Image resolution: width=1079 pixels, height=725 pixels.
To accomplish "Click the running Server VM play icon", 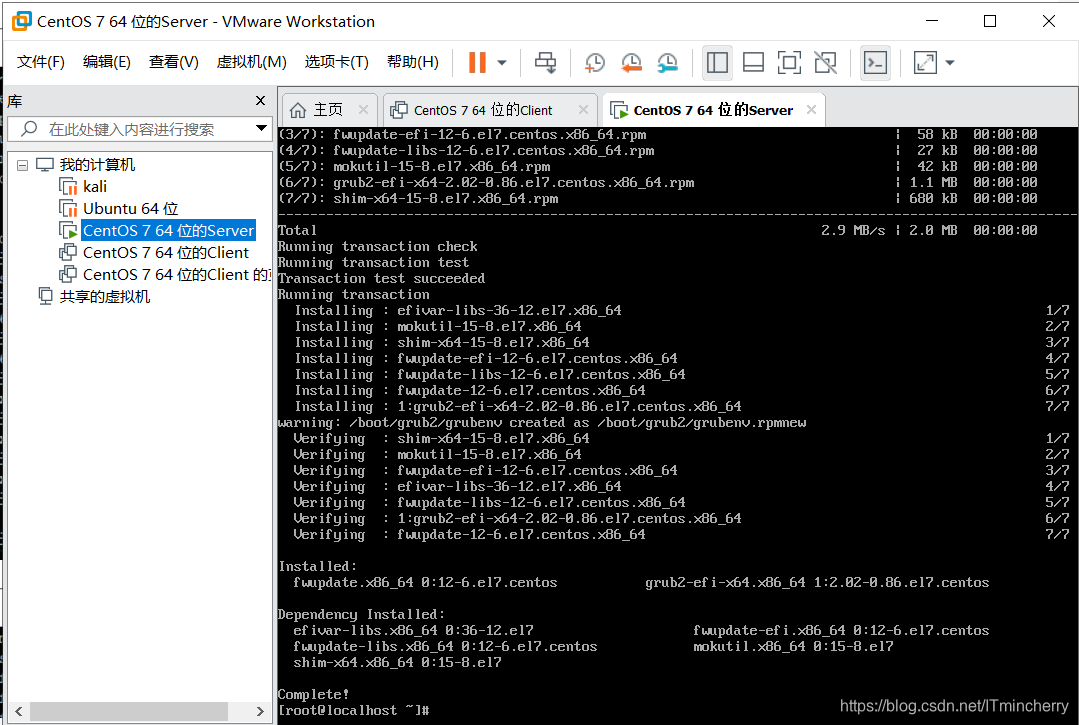I will point(68,230).
